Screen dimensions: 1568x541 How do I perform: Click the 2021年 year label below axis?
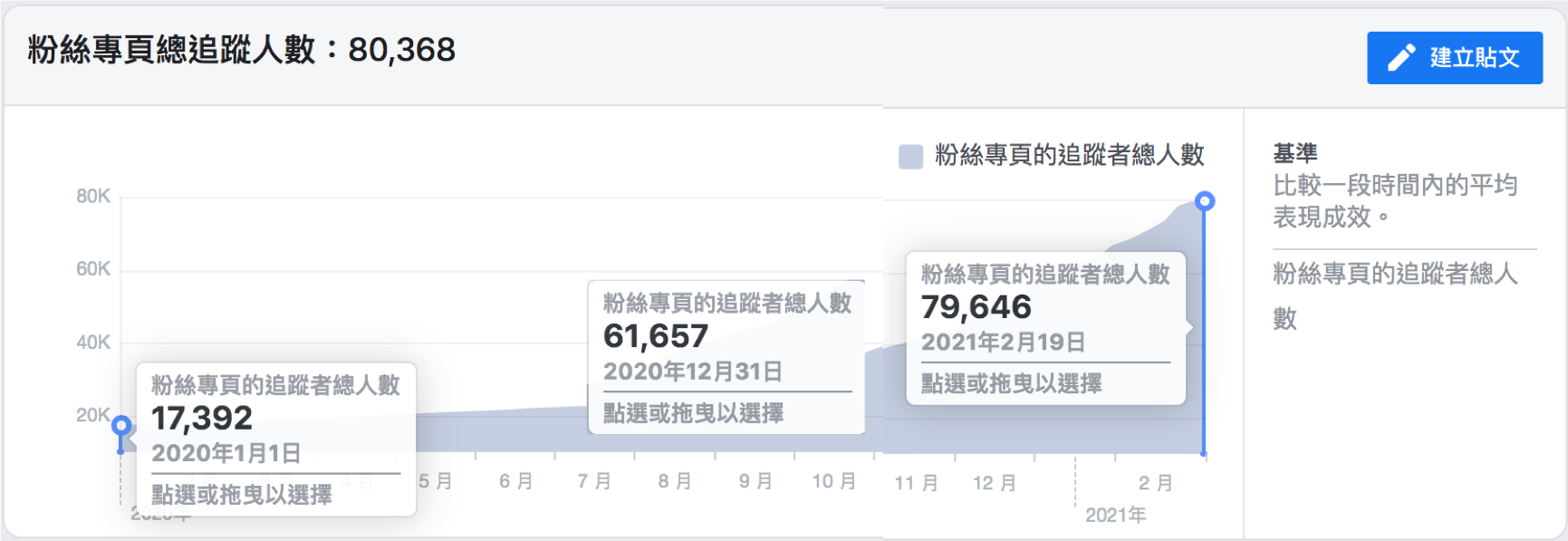point(1115,515)
